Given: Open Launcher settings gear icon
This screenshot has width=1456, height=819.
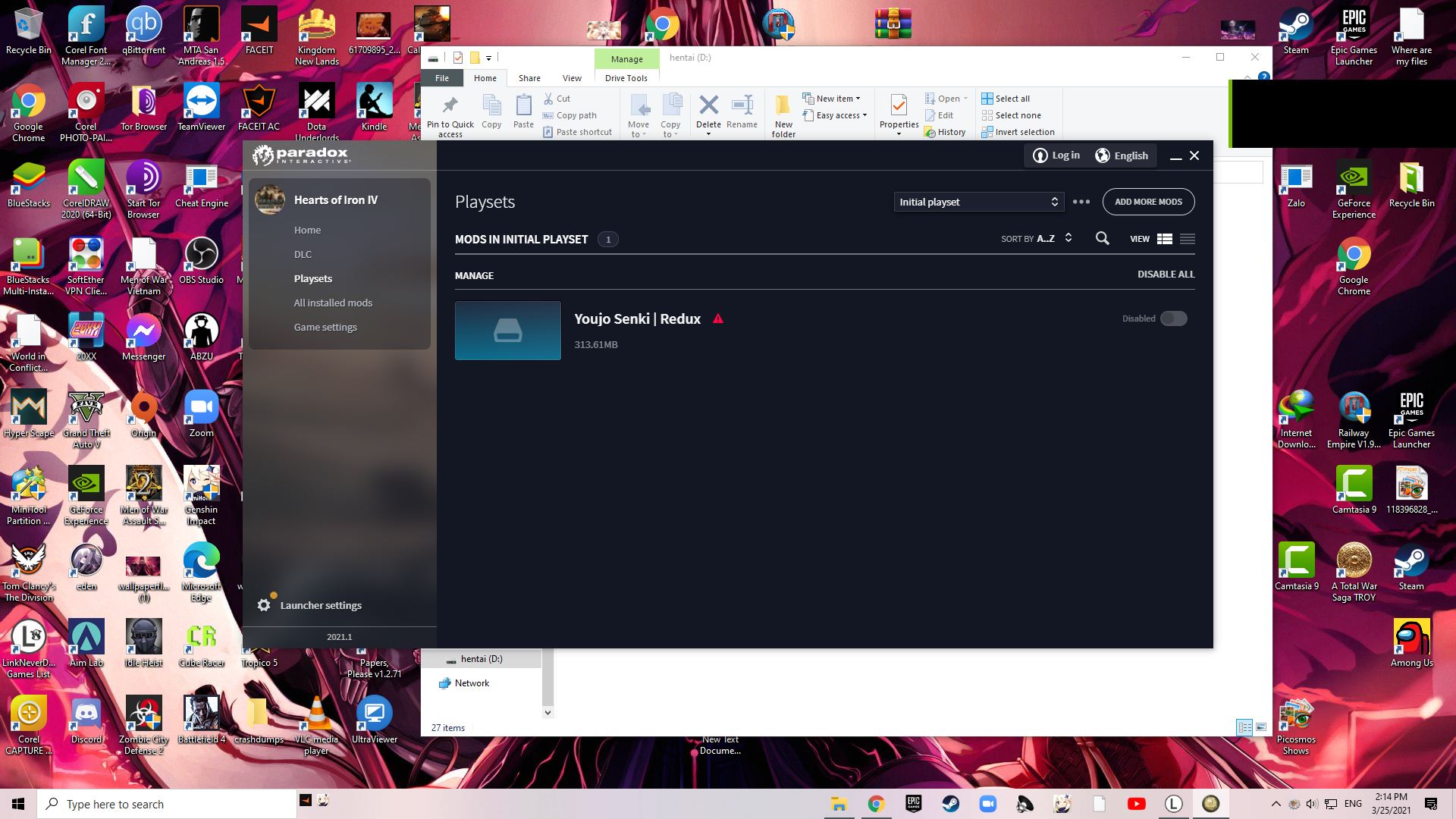Looking at the screenshot, I should 264,605.
